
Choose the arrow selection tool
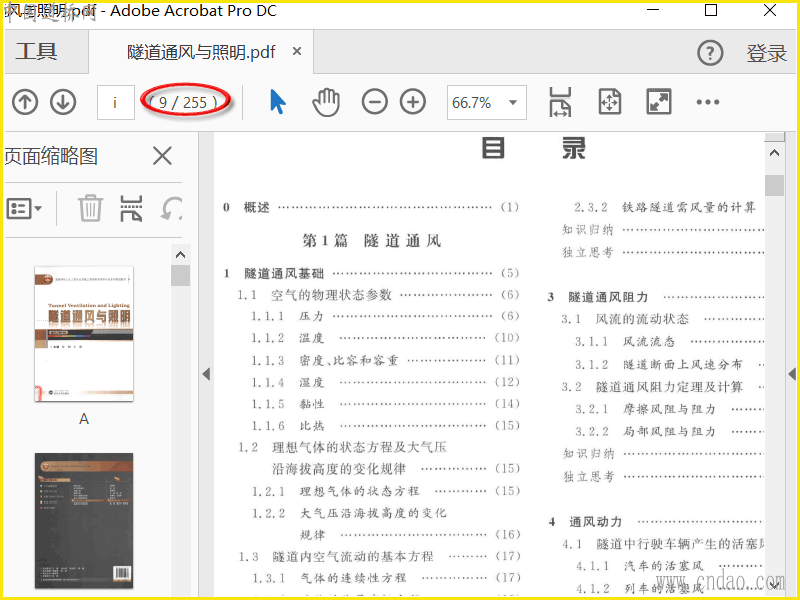(x=278, y=102)
